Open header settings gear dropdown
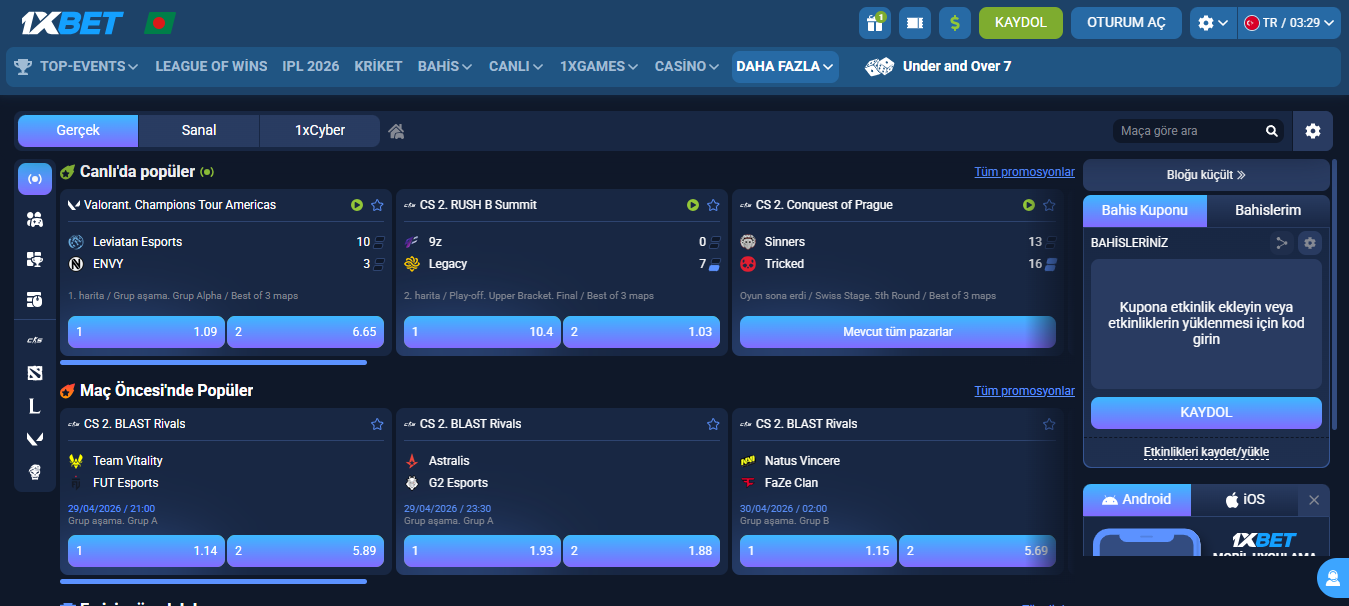This screenshot has height=606, width=1349. click(1213, 22)
